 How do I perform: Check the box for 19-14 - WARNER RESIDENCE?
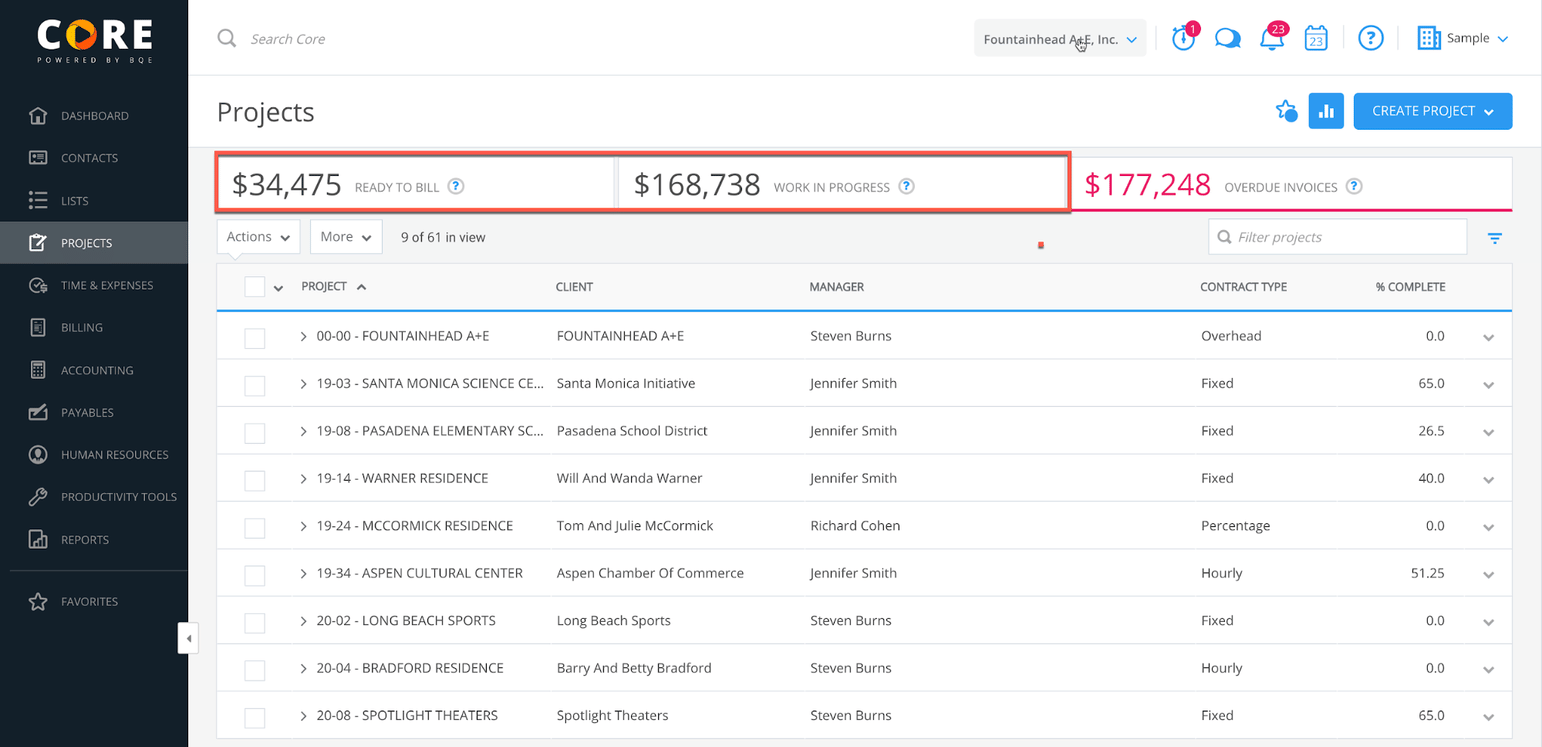coord(255,480)
